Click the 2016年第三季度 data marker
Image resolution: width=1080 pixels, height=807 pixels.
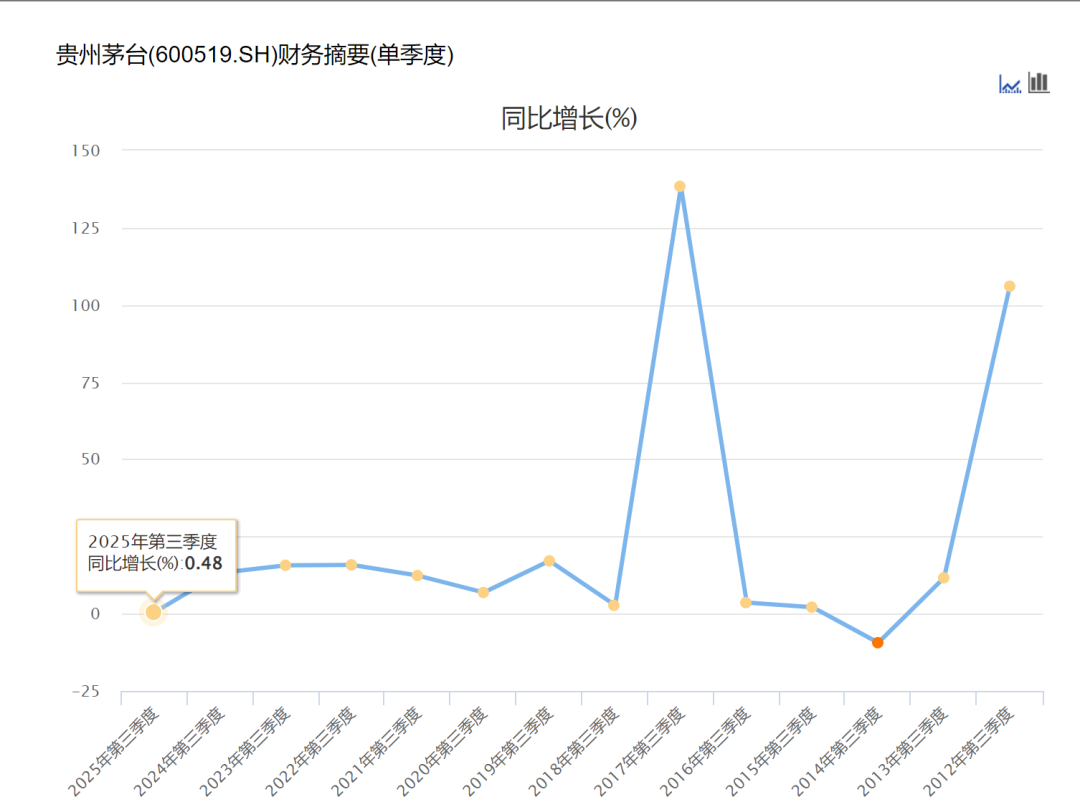pyautogui.click(x=745, y=602)
